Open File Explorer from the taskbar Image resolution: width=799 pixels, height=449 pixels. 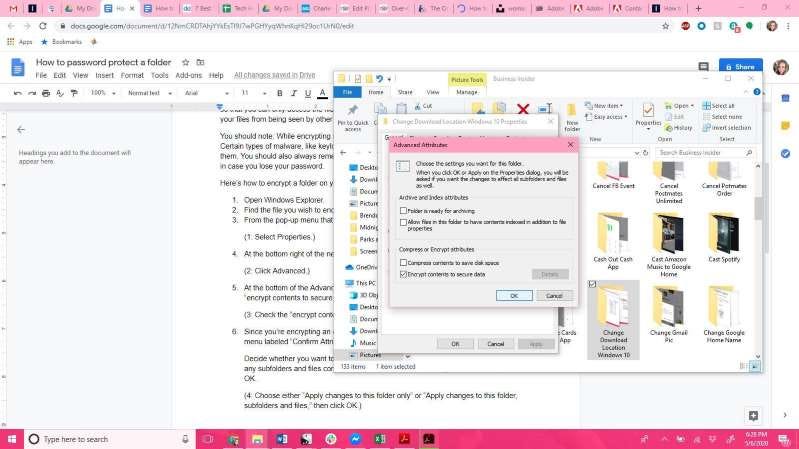257,439
